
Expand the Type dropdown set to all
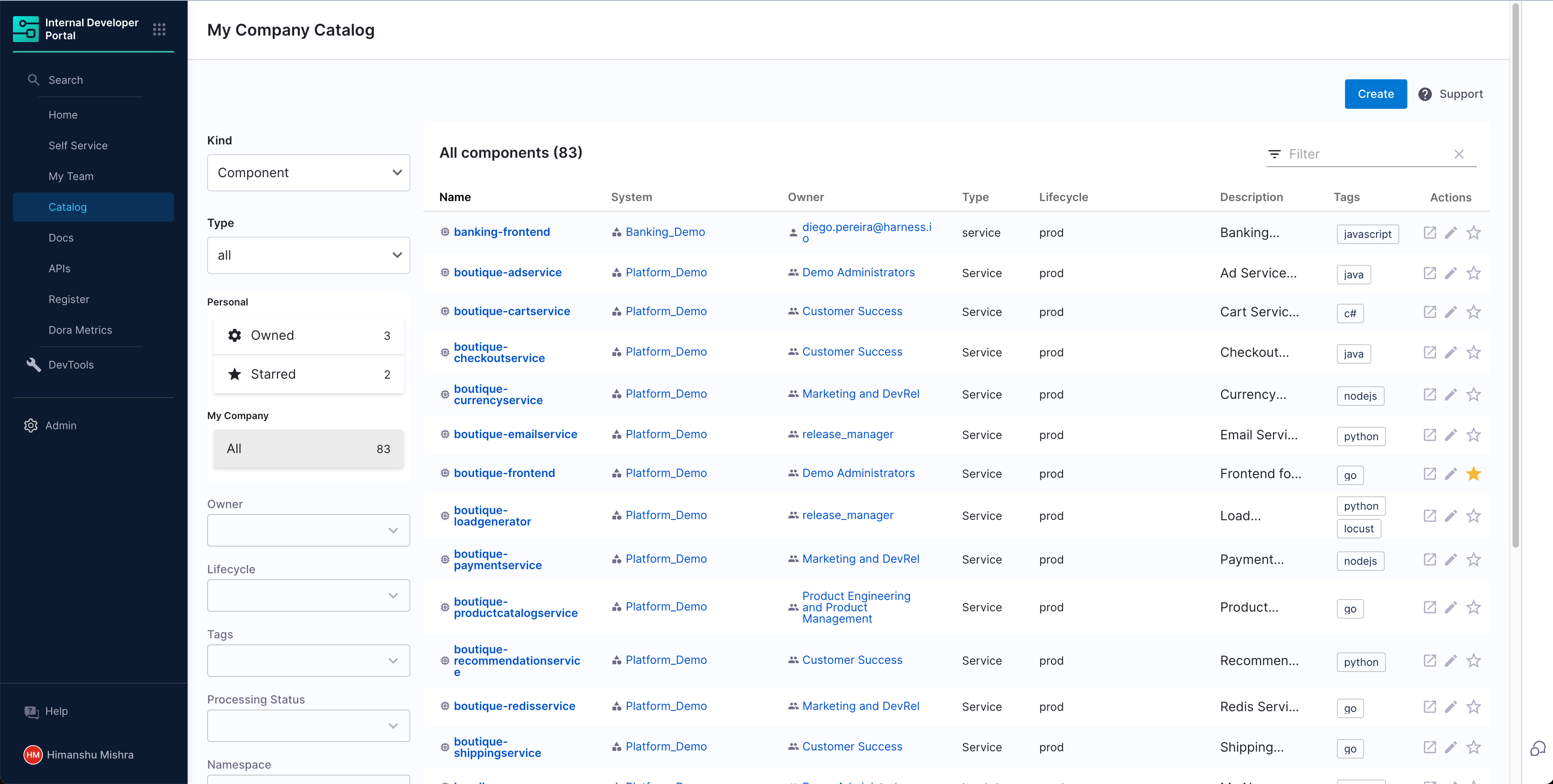[308, 256]
